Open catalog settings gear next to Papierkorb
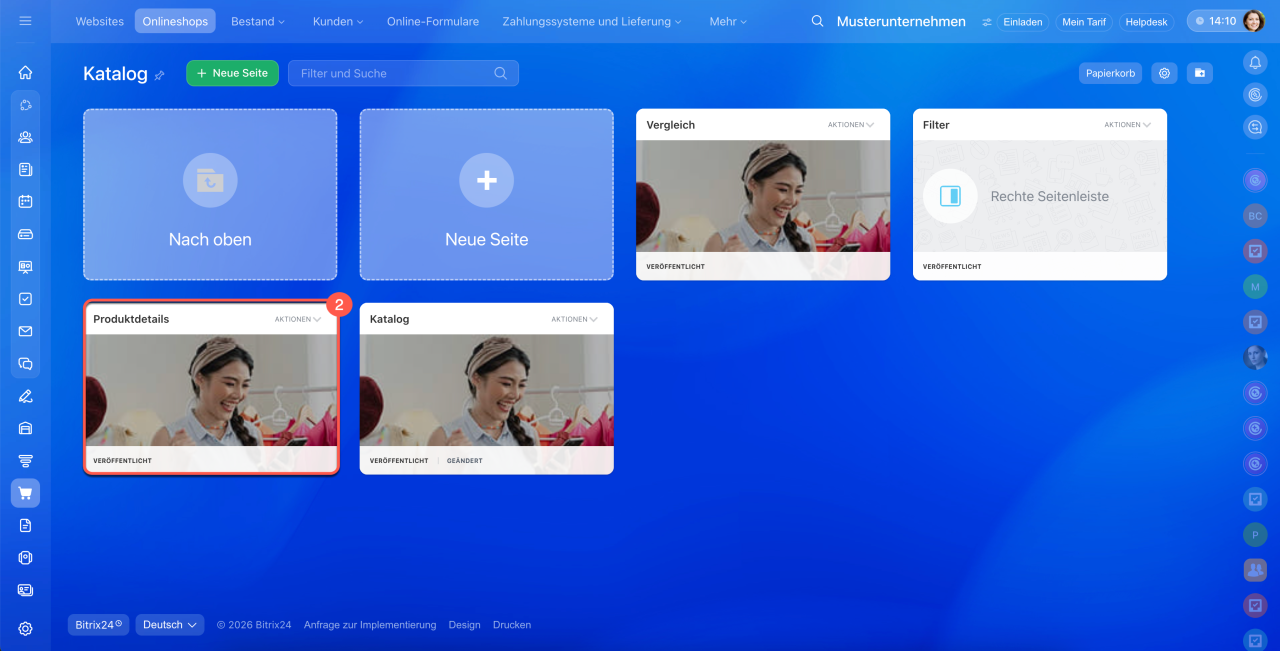The image size is (1280, 651). pos(1164,73)
